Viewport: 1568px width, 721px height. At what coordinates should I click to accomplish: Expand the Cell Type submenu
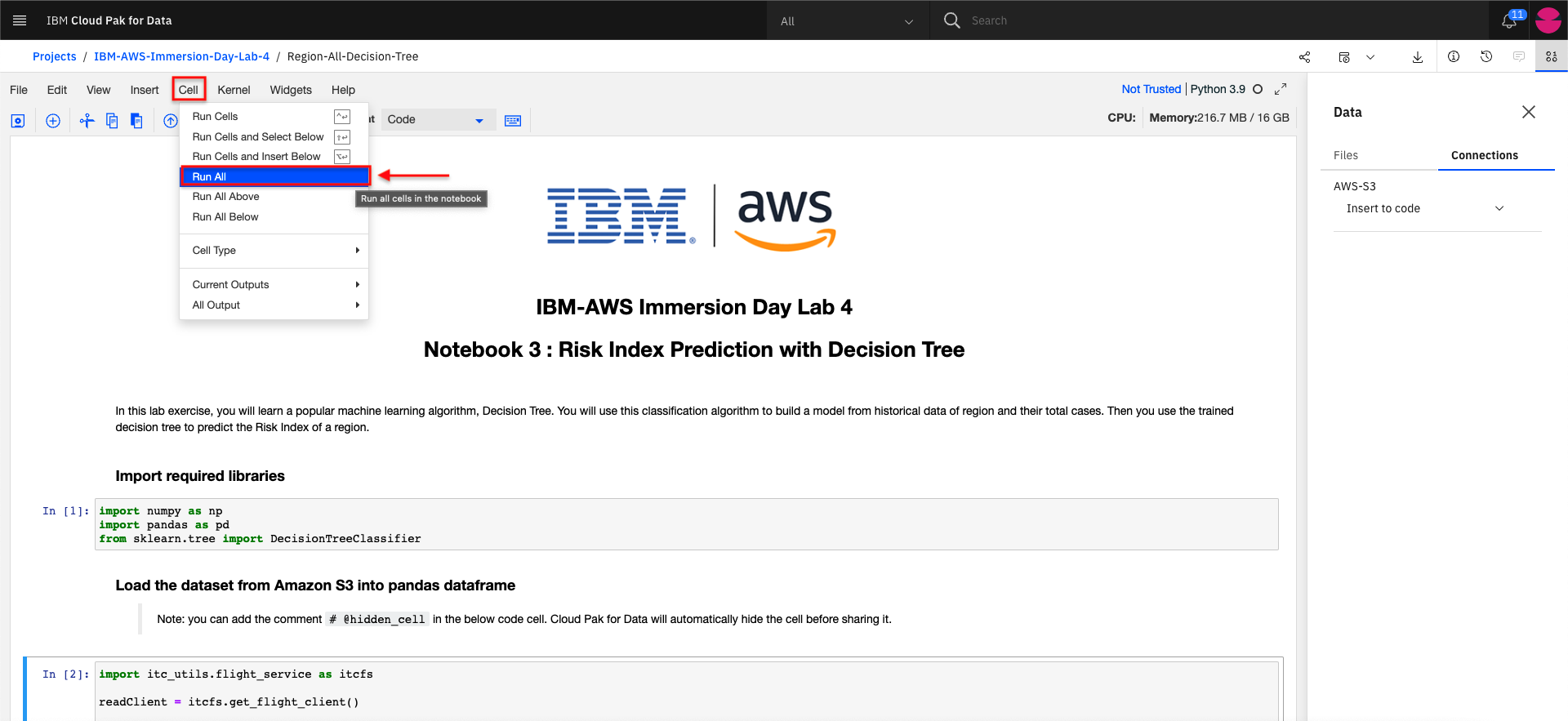[274, 250]
